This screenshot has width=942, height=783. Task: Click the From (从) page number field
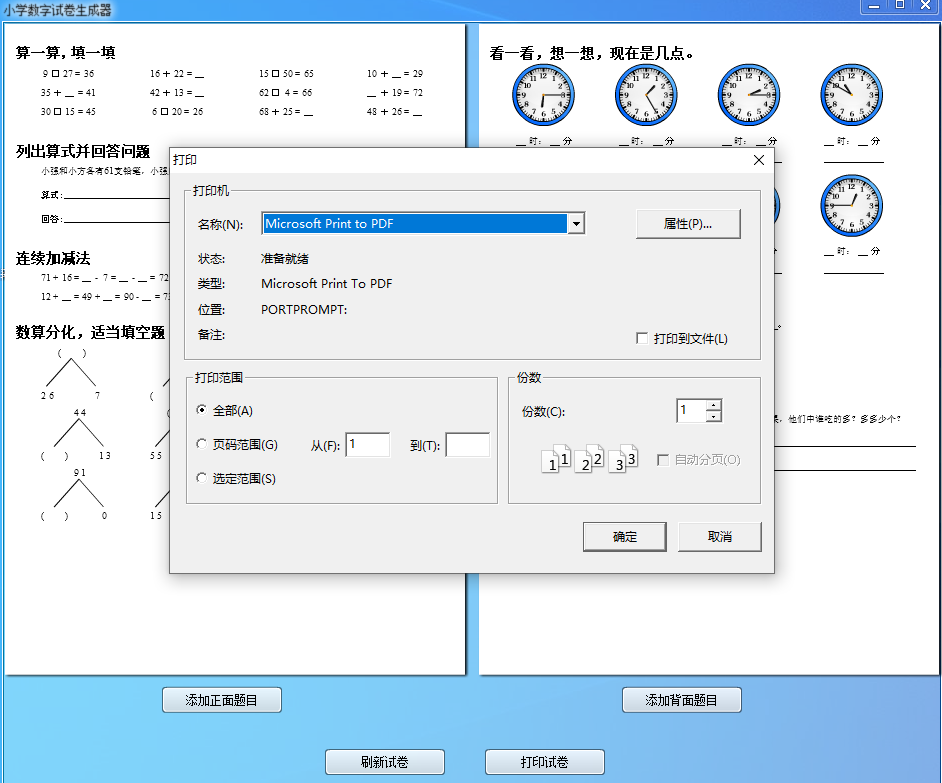click(x=368, y=445)
